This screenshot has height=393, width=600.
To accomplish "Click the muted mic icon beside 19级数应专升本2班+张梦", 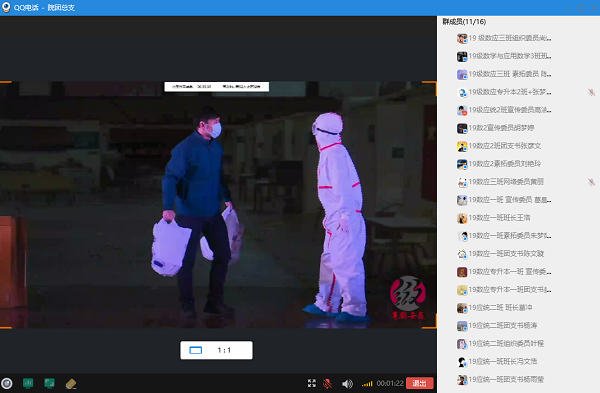I will pos(591,92).
